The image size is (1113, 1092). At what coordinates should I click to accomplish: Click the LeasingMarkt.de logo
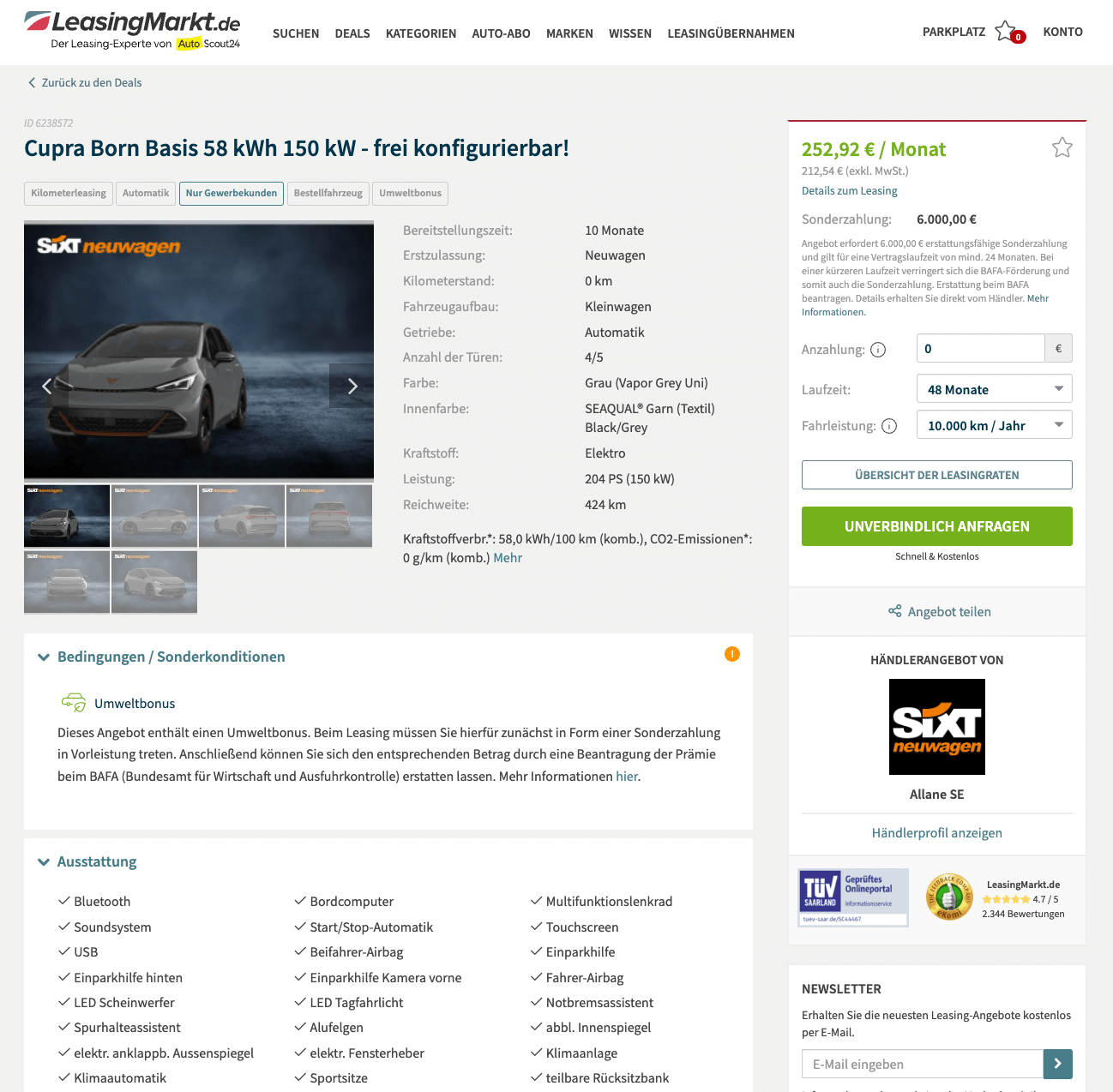(x=132, y=31)
